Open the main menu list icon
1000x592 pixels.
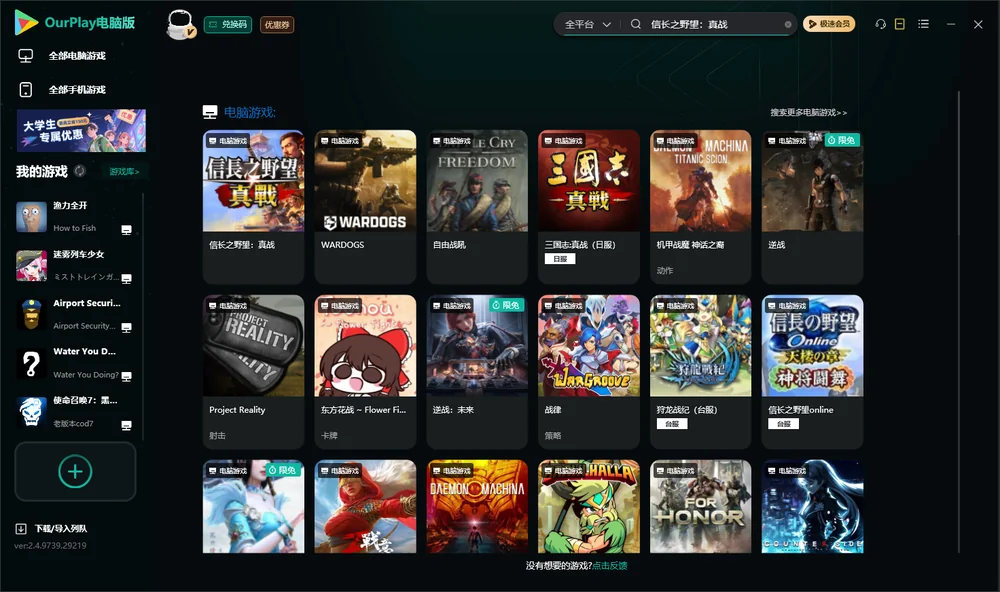coord(923,24)
